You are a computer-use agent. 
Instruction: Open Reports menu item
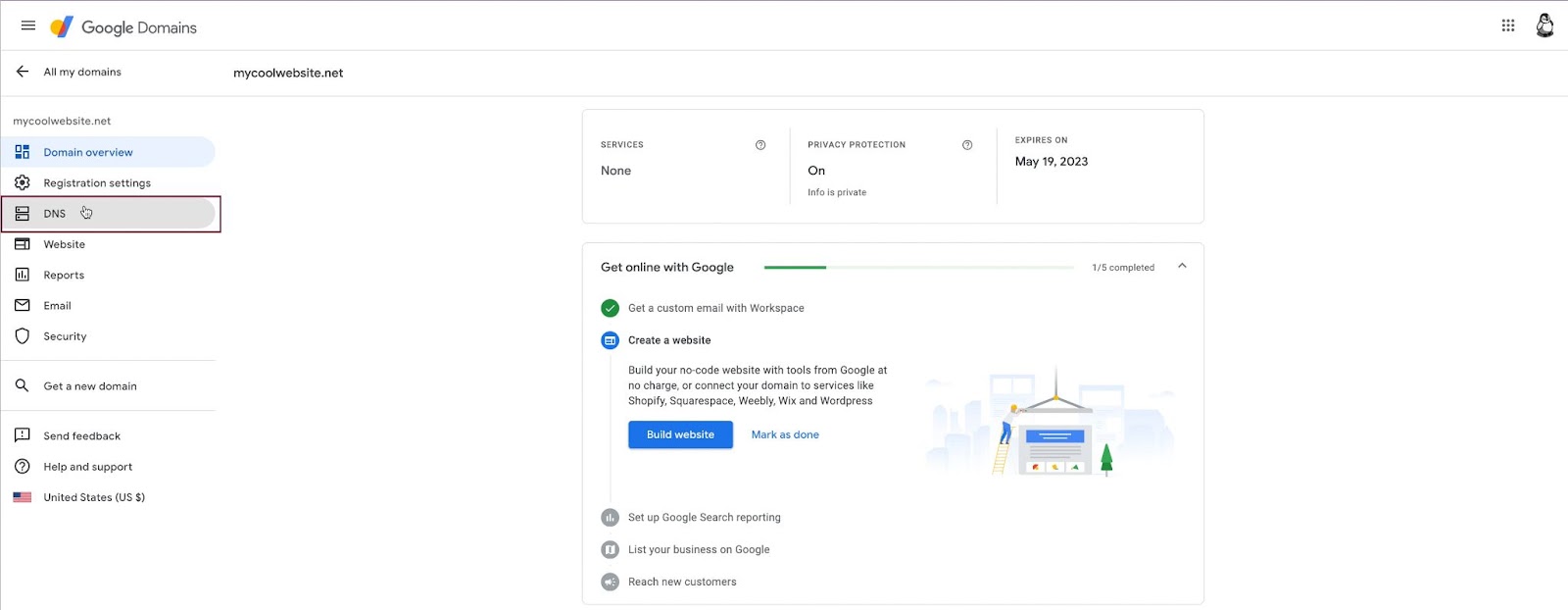[x=109, y=275]
